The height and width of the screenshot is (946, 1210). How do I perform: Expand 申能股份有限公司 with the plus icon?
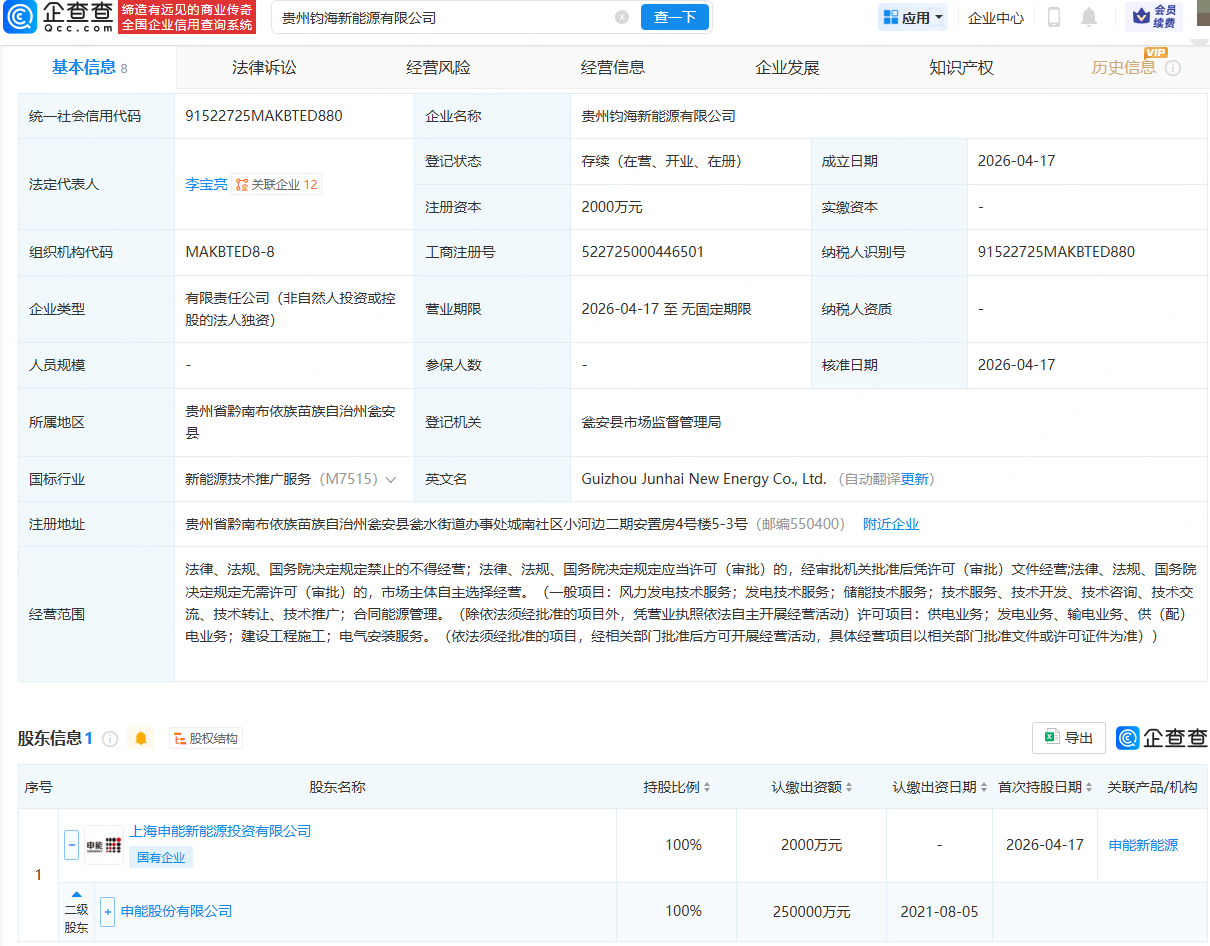106,911
